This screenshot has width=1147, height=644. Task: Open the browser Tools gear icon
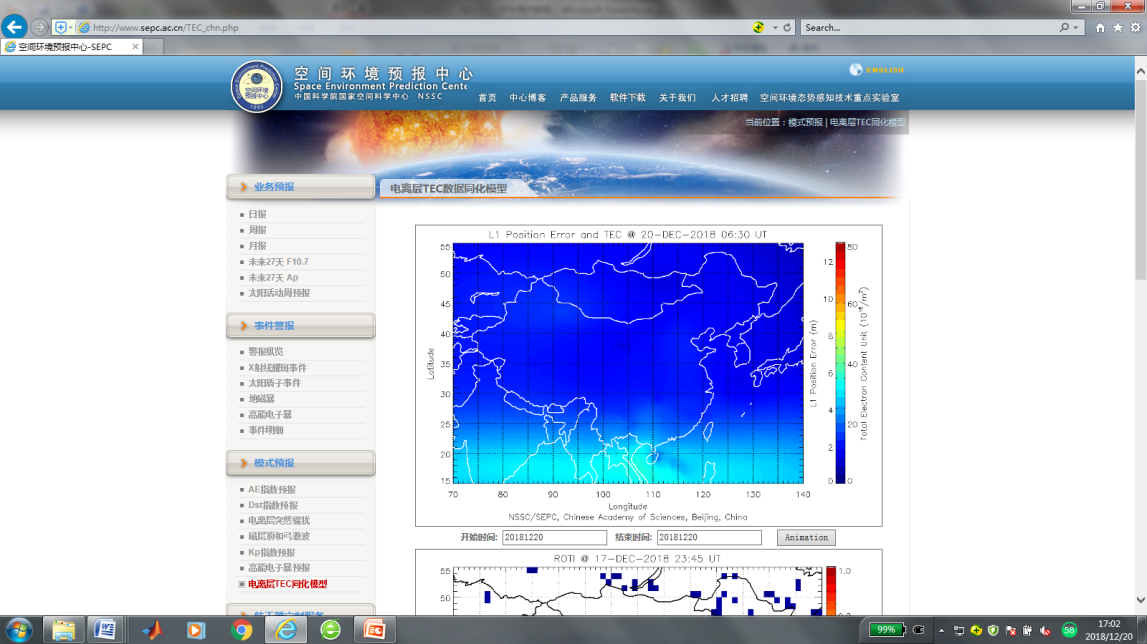[1134, 28]
